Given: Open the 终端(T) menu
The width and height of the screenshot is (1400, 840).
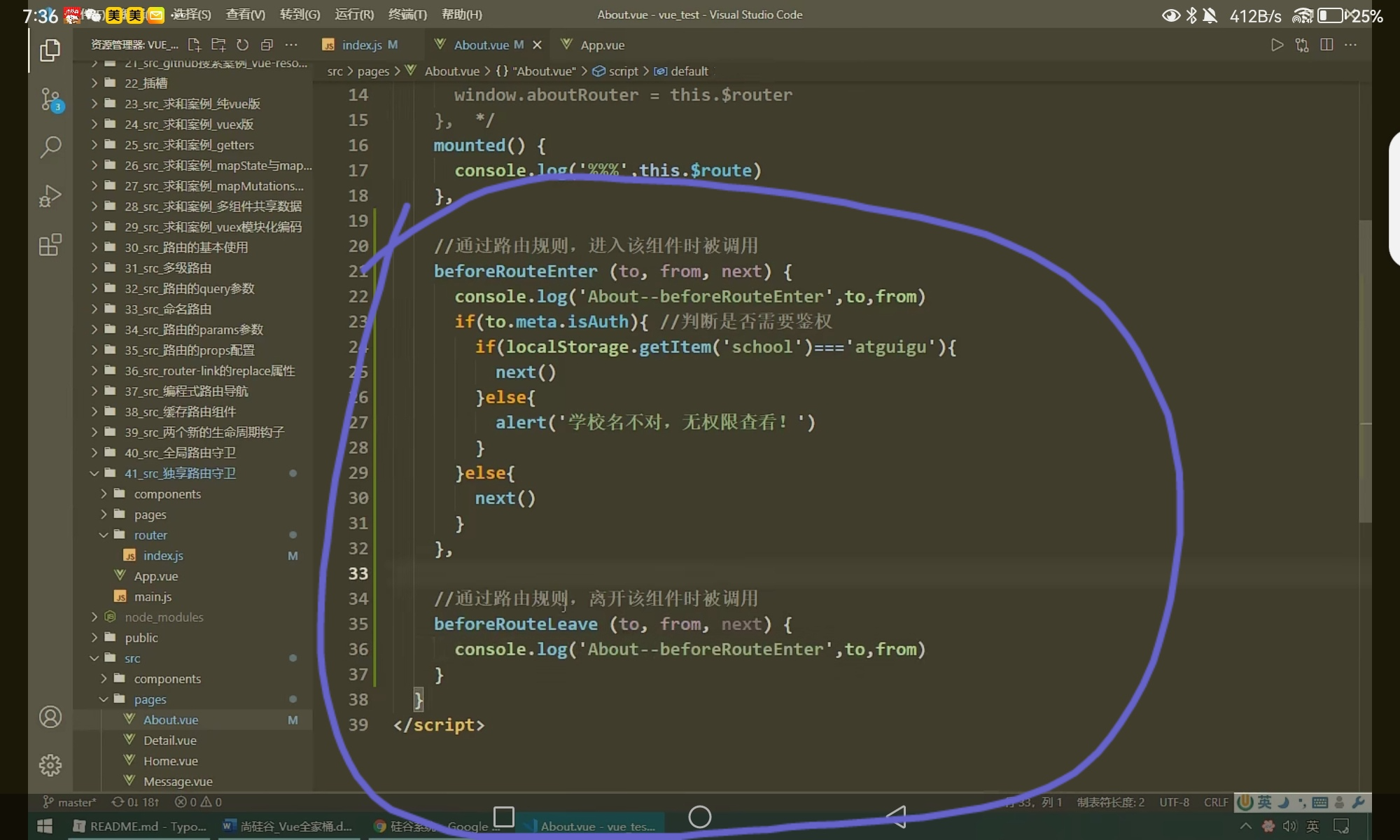Looking at the screenshot, I should coord(407,14).
